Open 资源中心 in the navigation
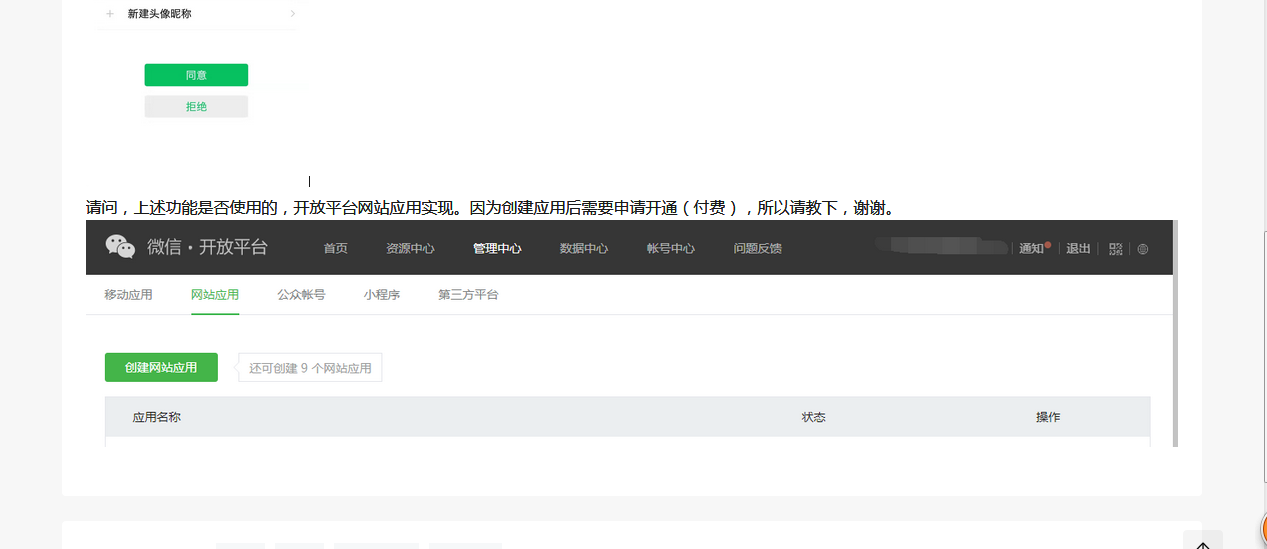 tap(410, 249)
